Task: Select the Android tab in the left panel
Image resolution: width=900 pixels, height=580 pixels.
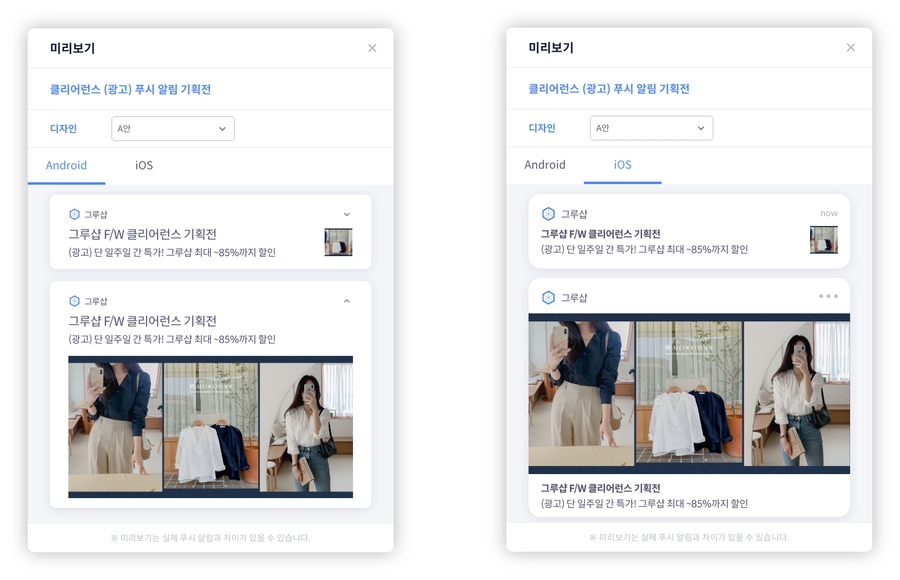Action: point(67,165)
